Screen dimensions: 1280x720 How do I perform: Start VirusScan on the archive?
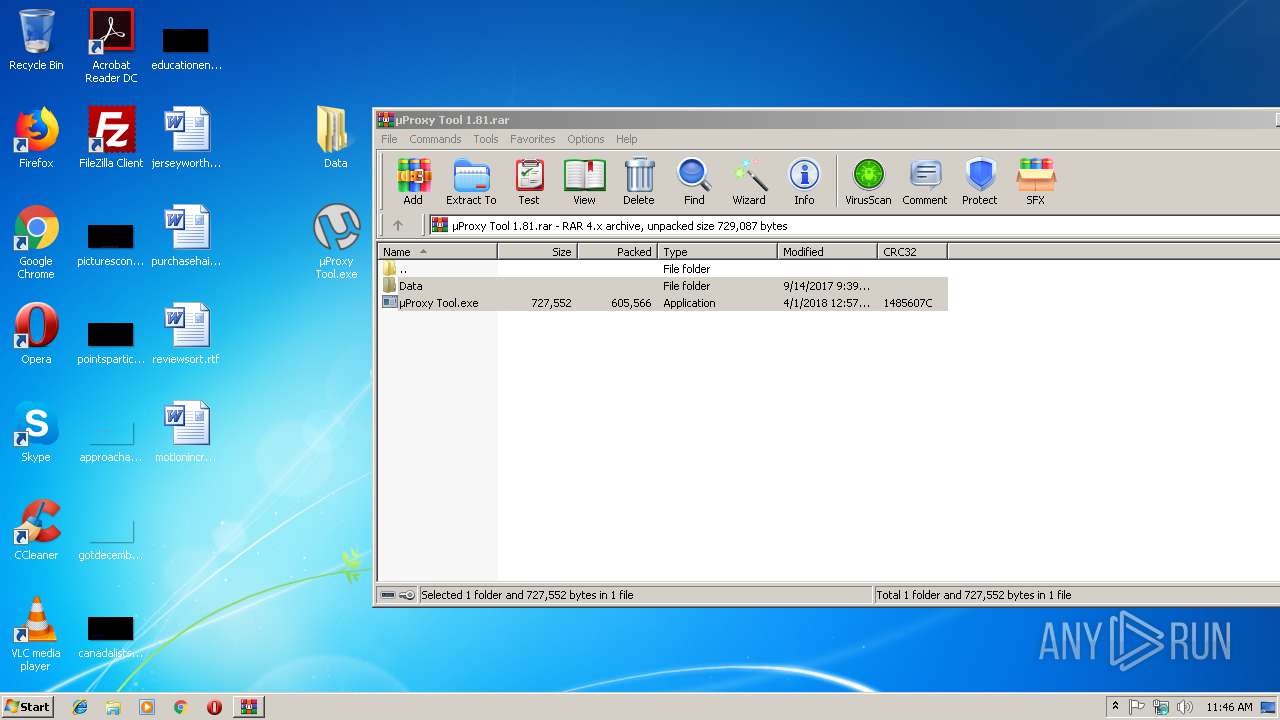coord(868,182)
